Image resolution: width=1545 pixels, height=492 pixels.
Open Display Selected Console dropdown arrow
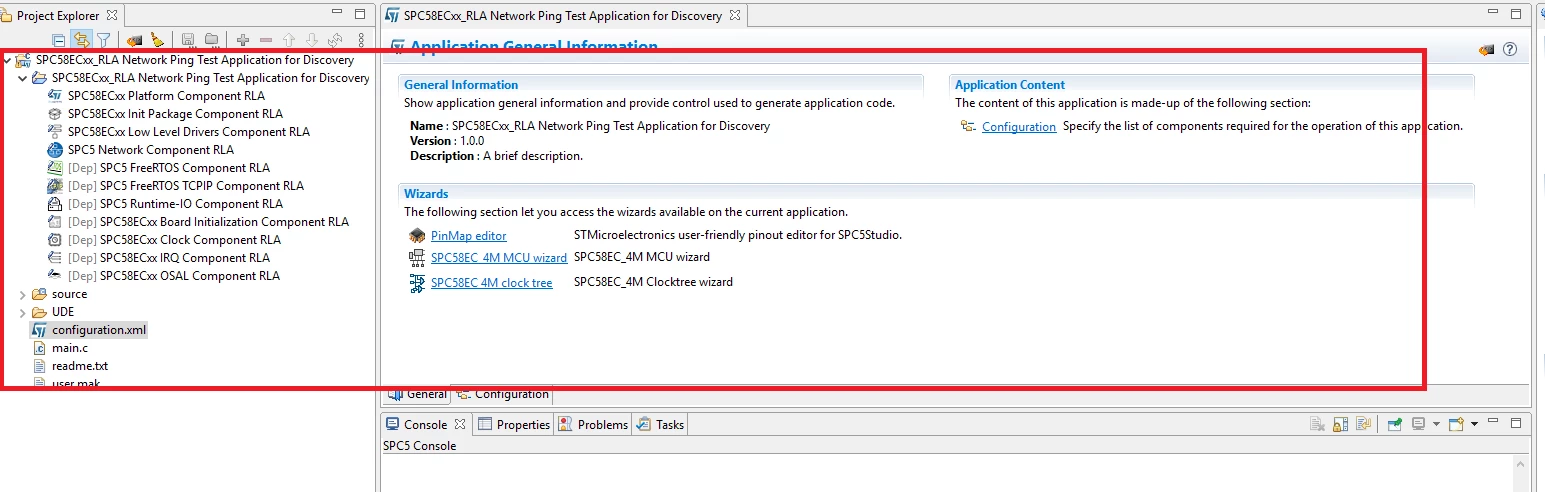[1437, 424]
